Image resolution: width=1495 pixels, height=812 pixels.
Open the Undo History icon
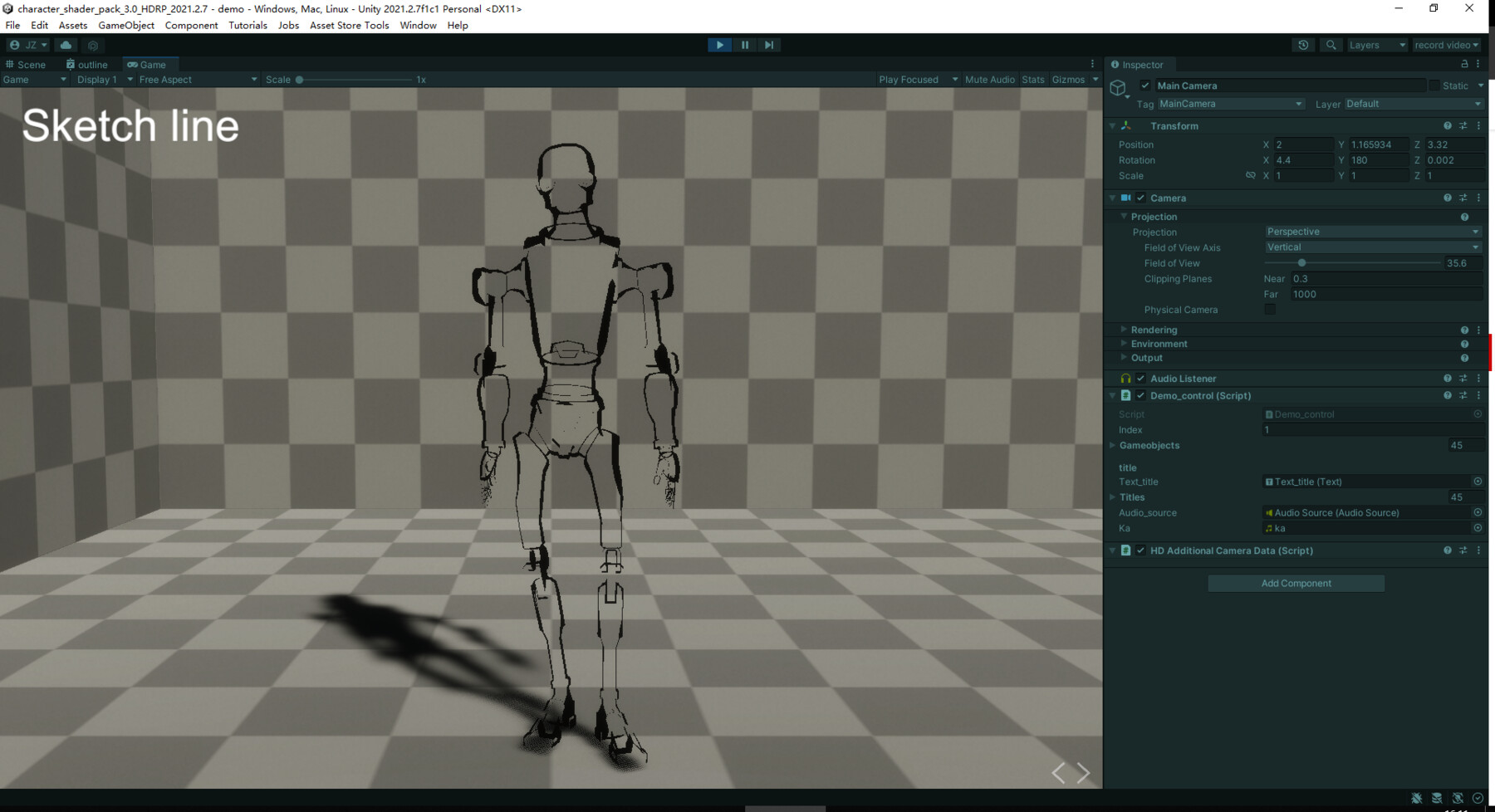pyautogui.click(x=1303, y=45)
